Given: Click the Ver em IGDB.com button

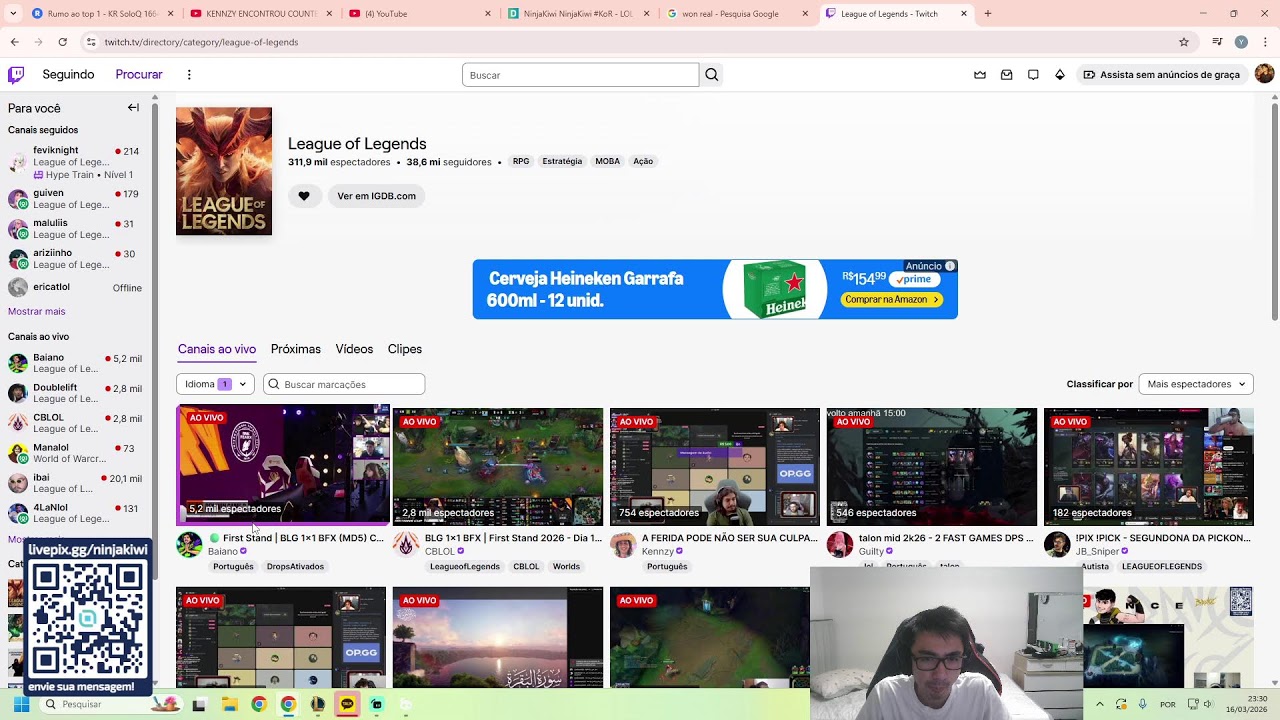Looking at the screenshot, I should [x=376, y=196].
